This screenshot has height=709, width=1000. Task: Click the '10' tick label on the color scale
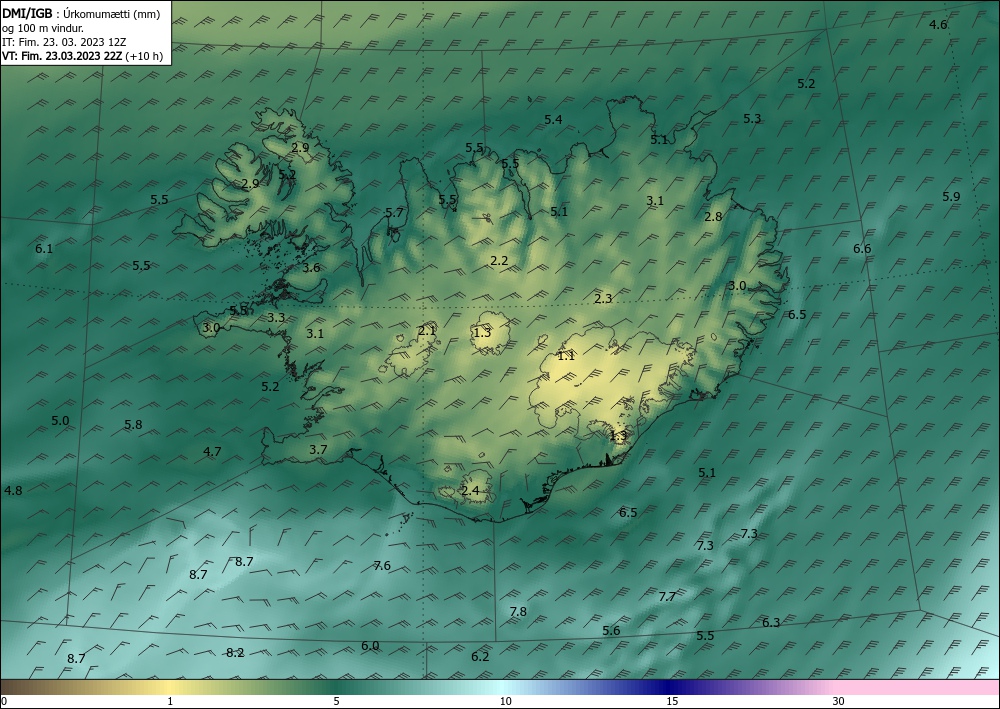point(505,702)
